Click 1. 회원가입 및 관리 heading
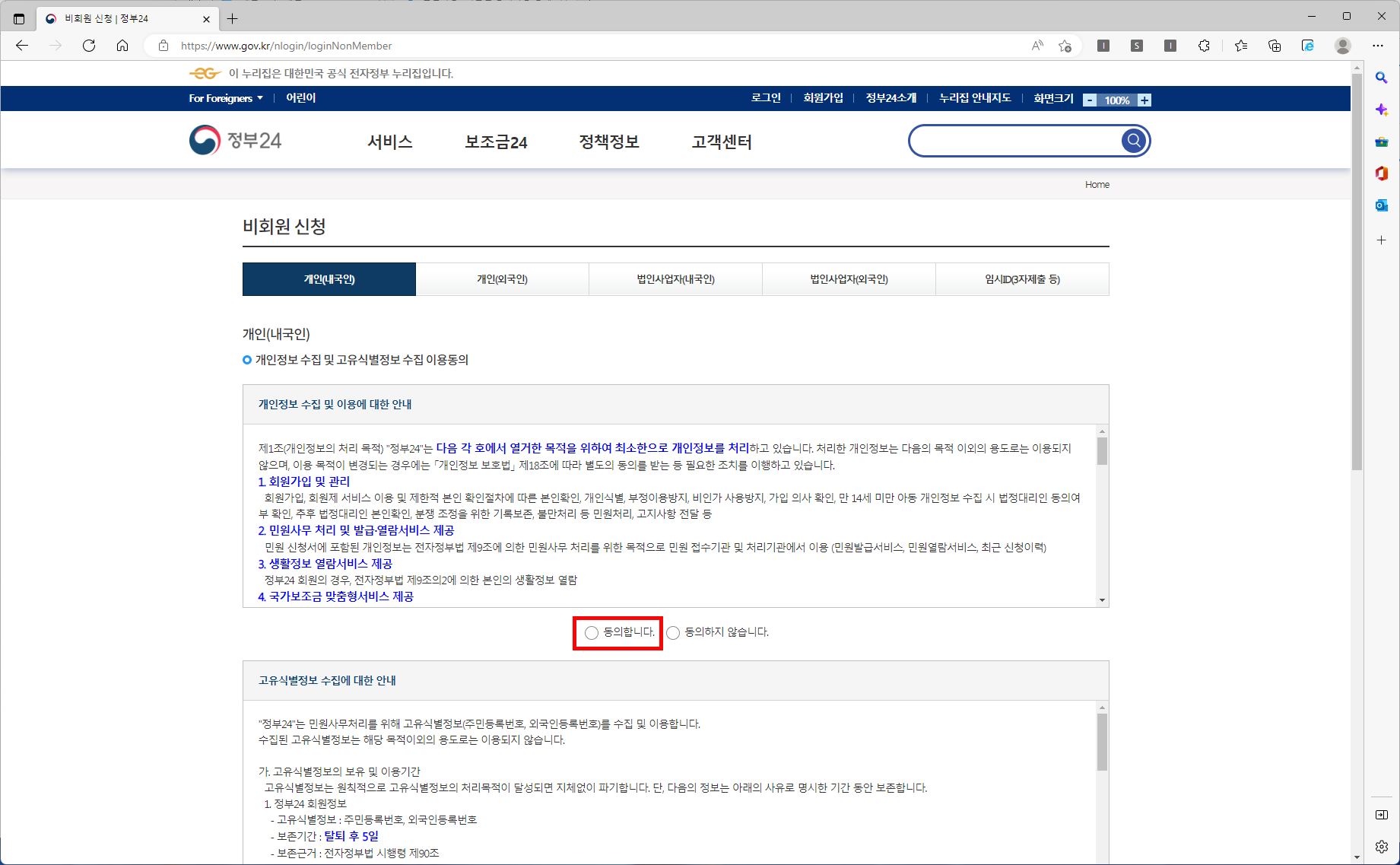Image resolution: width=1400 pixels, height=865 pixels. point(304,482)
